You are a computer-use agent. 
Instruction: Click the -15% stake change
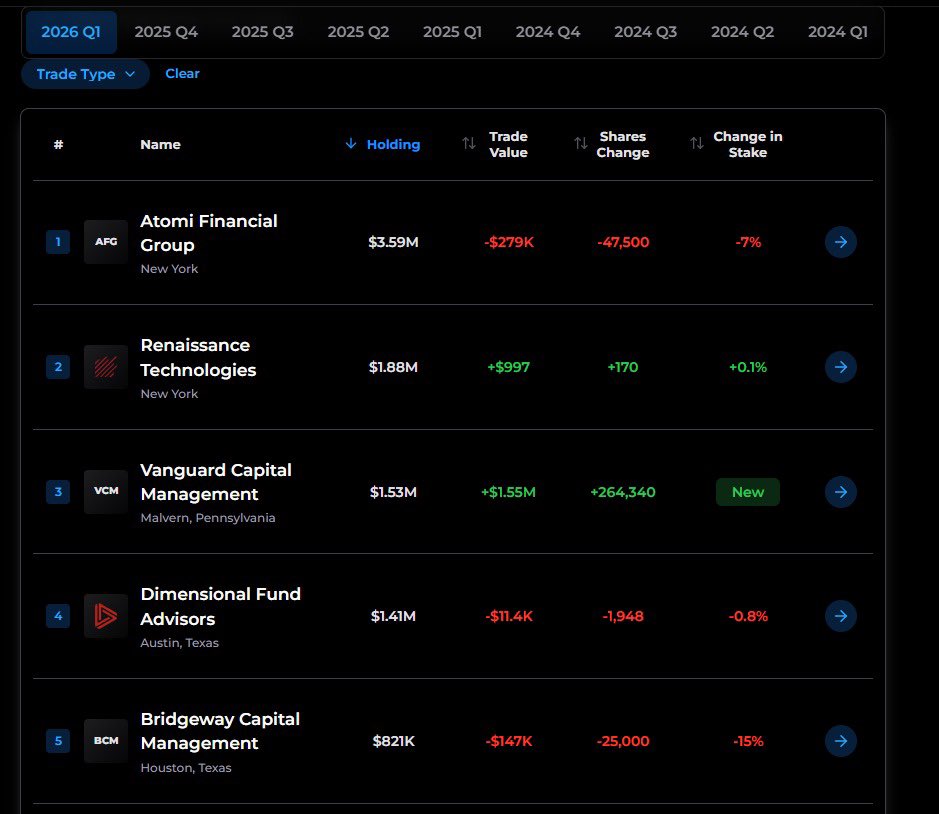[x=748, y=741]
